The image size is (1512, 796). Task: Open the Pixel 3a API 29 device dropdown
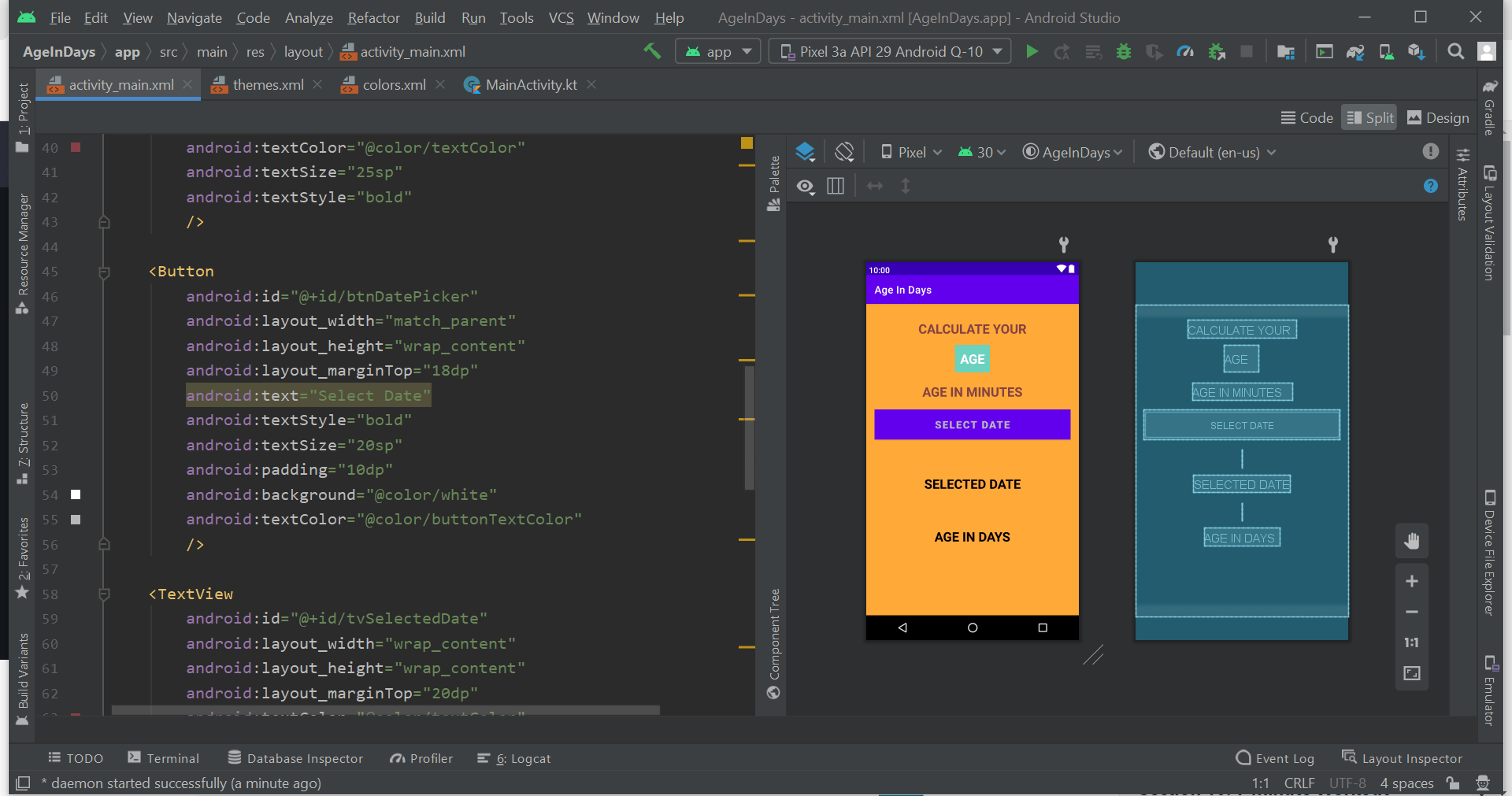(890, 52)
